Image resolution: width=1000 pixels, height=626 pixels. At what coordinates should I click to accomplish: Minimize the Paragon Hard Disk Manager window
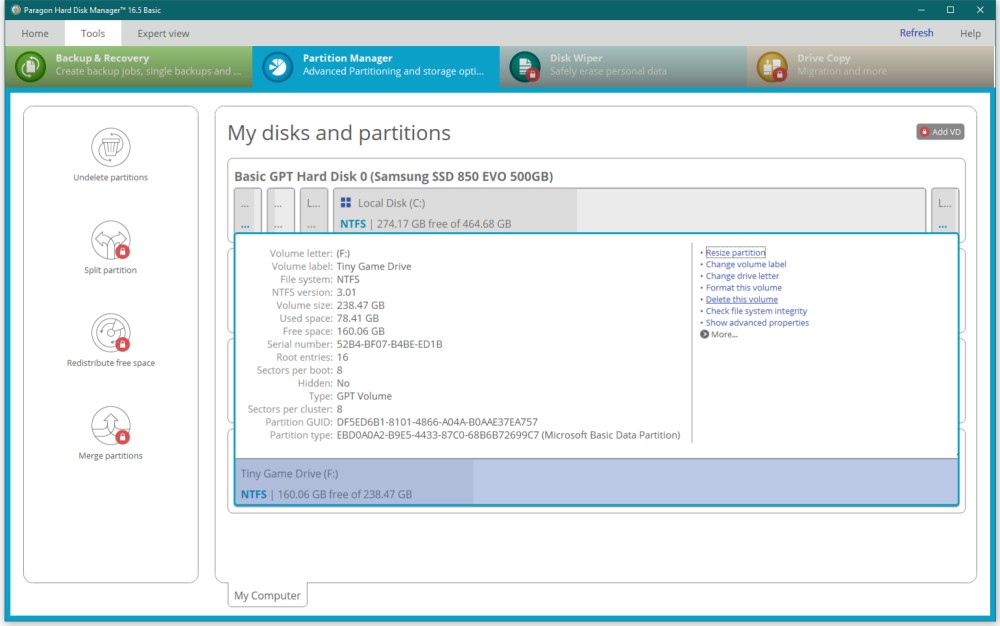click(x=921, y=10)
